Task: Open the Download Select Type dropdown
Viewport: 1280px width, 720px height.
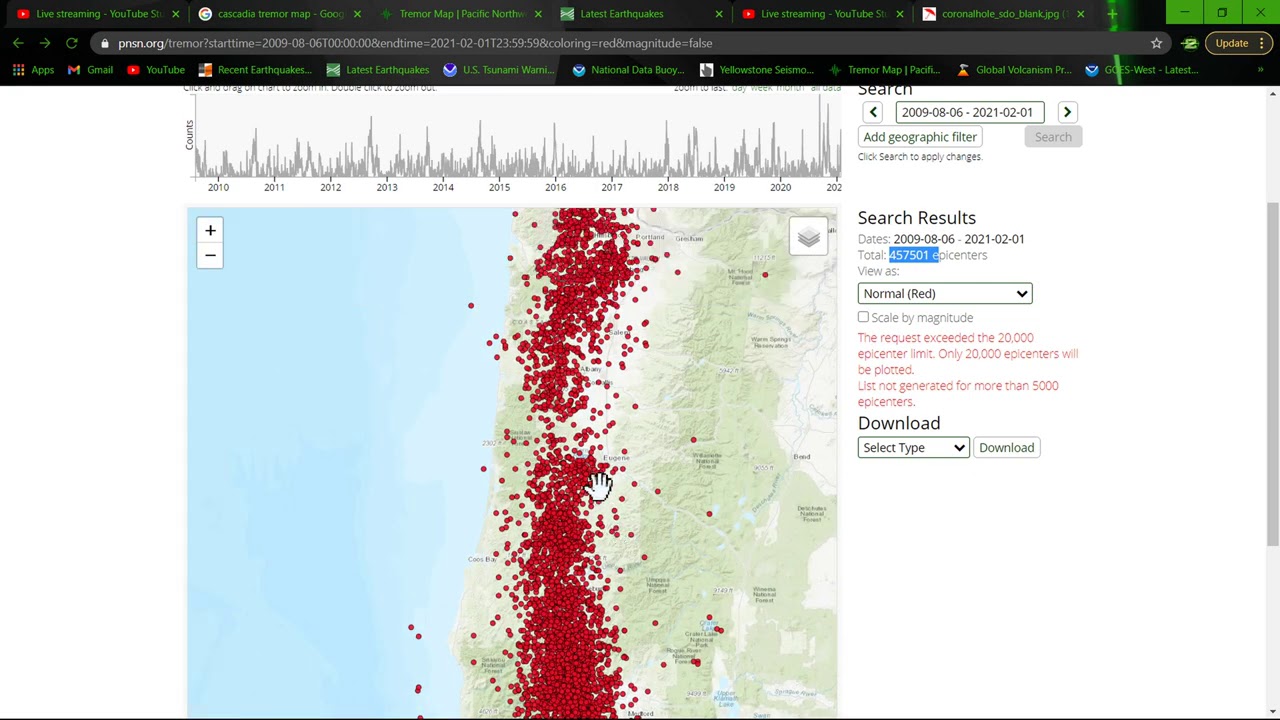Action: [913, 447]
